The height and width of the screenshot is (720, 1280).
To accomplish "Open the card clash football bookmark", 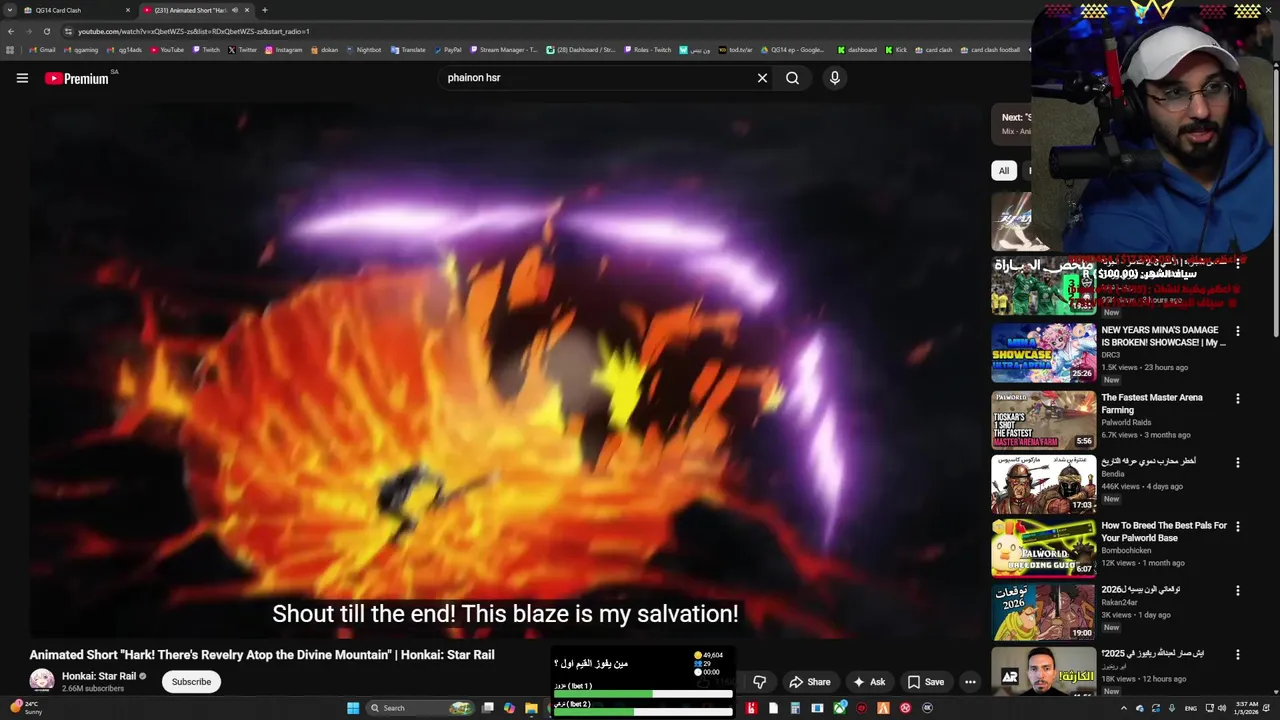I will click(990, 50).
